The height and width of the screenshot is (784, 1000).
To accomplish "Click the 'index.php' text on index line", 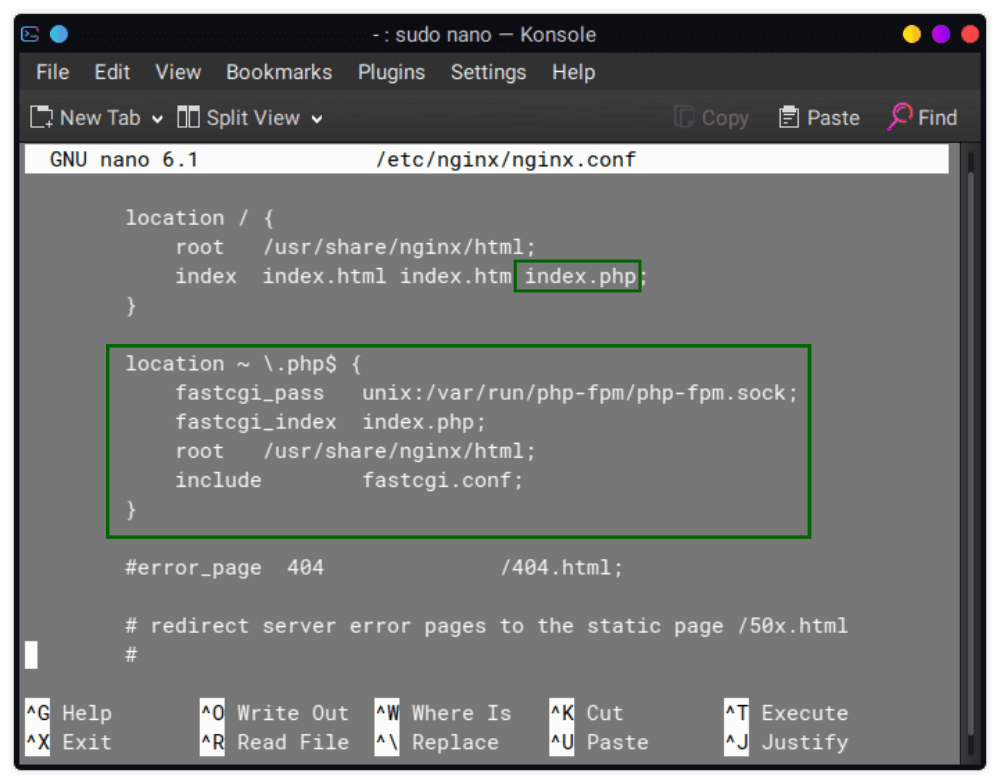I will 580,276.
